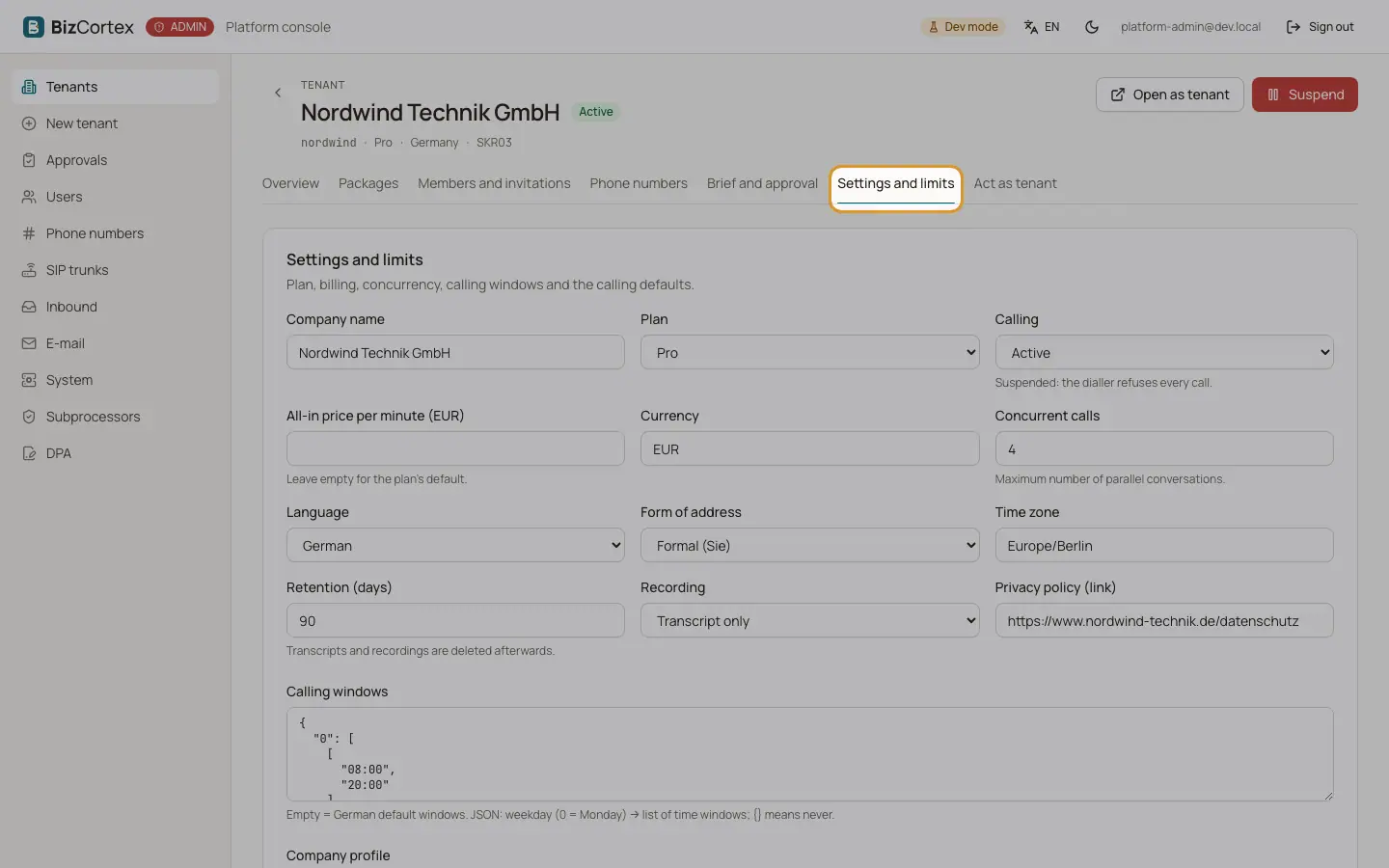The height and width of the screenshot is (868, 1389).
Task: Click the Subprocessors shield icon
Action: pyautogui.click(x=29, y=417)
